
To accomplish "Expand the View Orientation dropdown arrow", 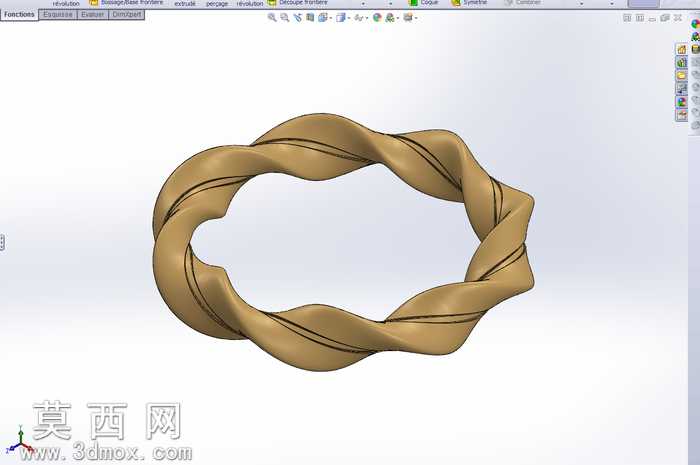I will [x=331, y=18].
